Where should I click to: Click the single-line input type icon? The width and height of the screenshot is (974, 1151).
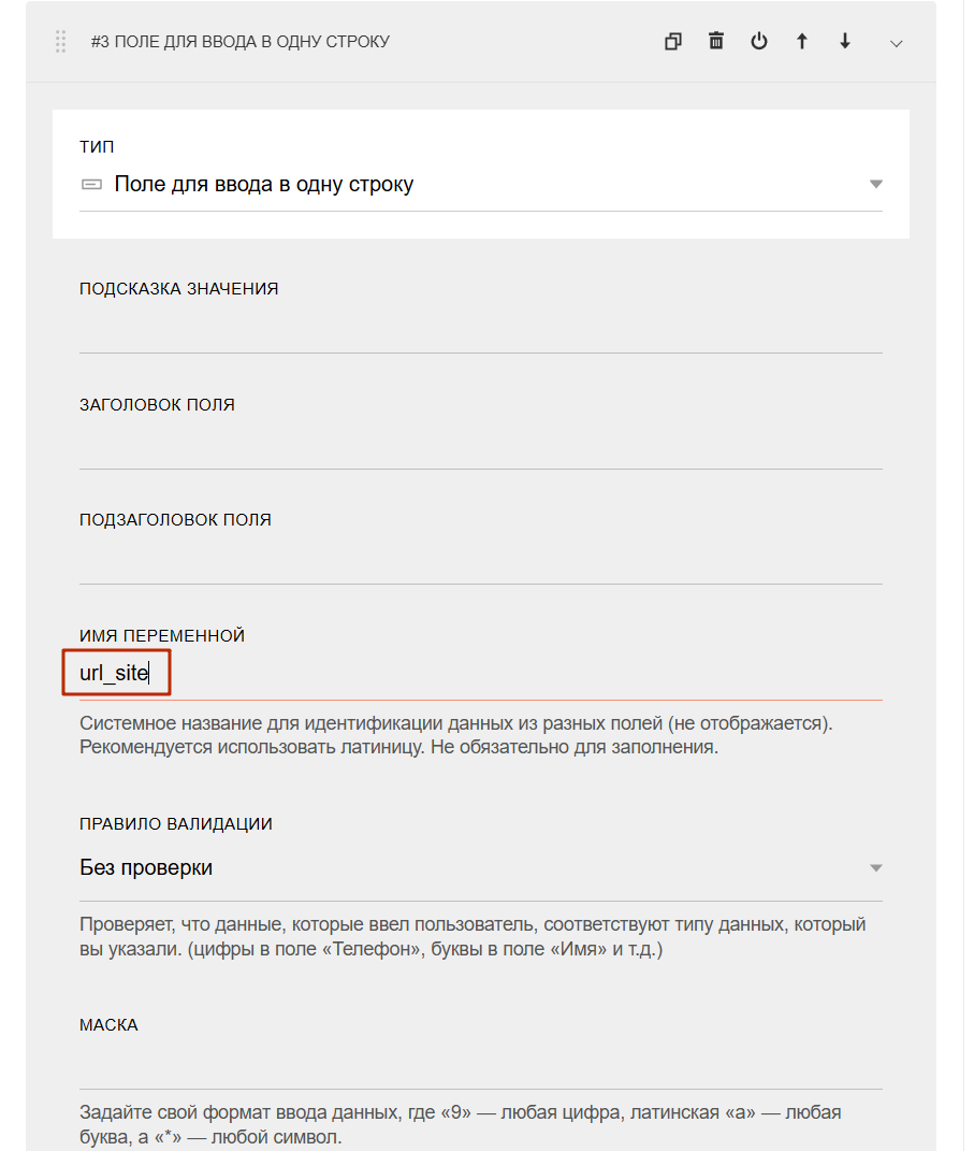click(x=92, y=184)
